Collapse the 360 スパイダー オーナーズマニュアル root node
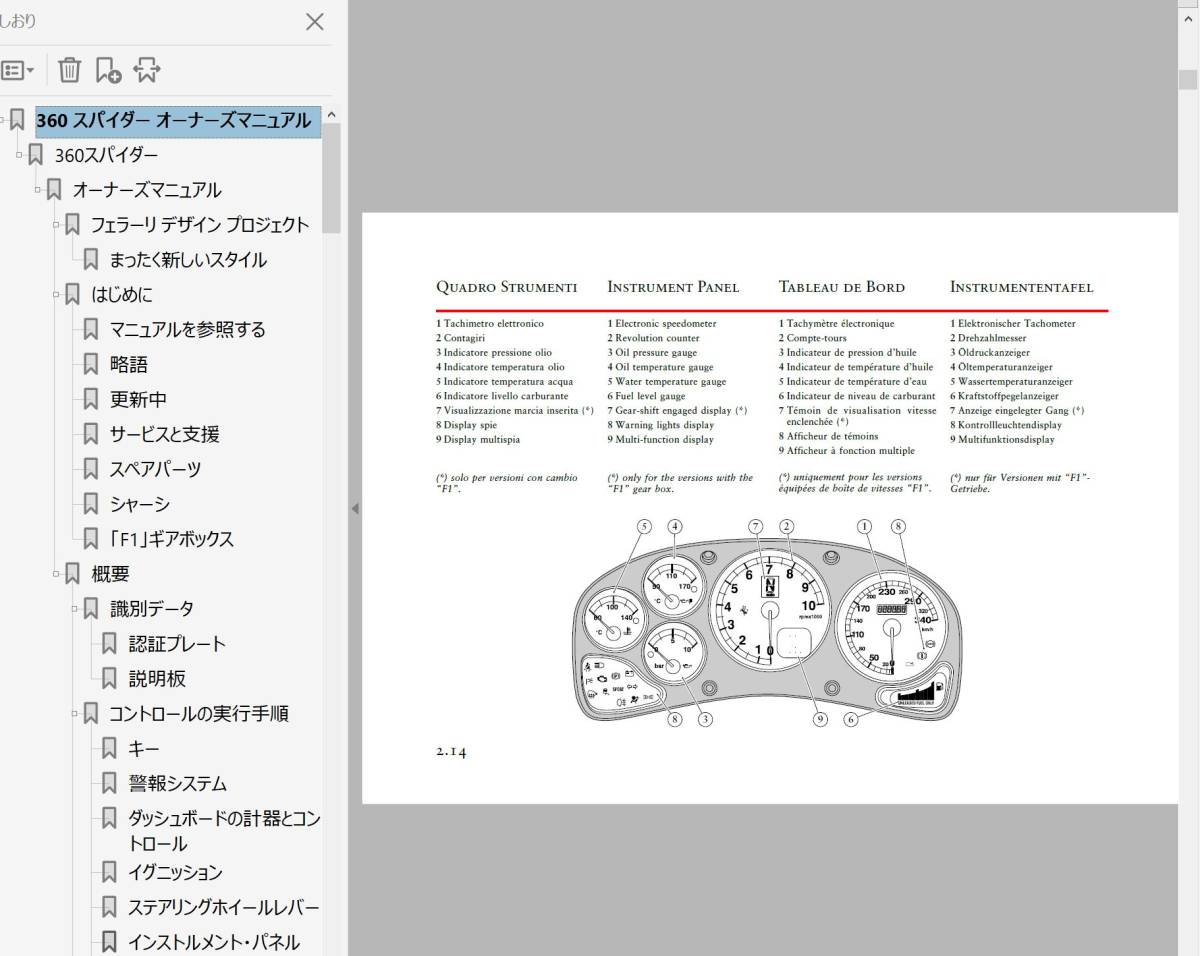The width and height of the screenshot is (1200, 956). tap(3, 119)
